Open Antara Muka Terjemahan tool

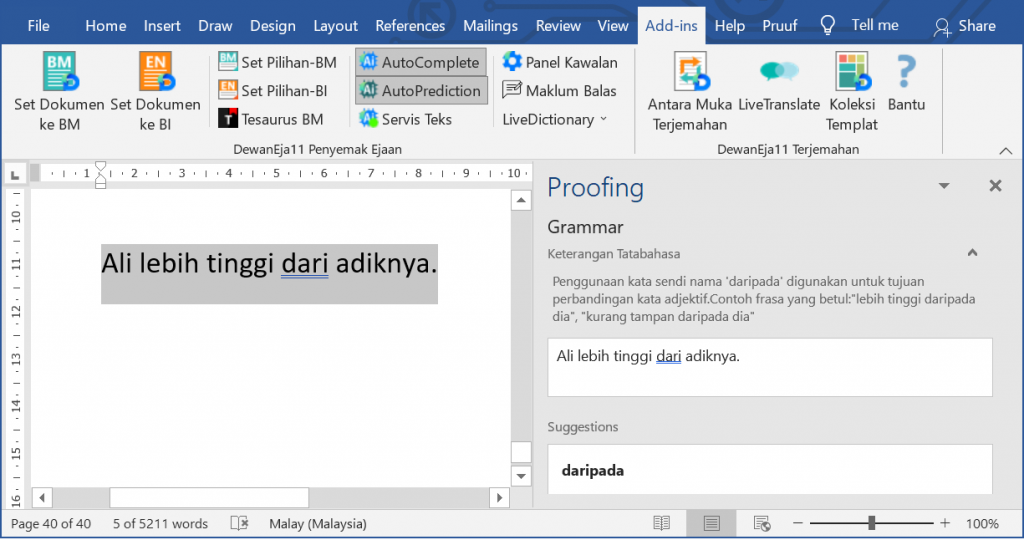[x=689, y=72]
